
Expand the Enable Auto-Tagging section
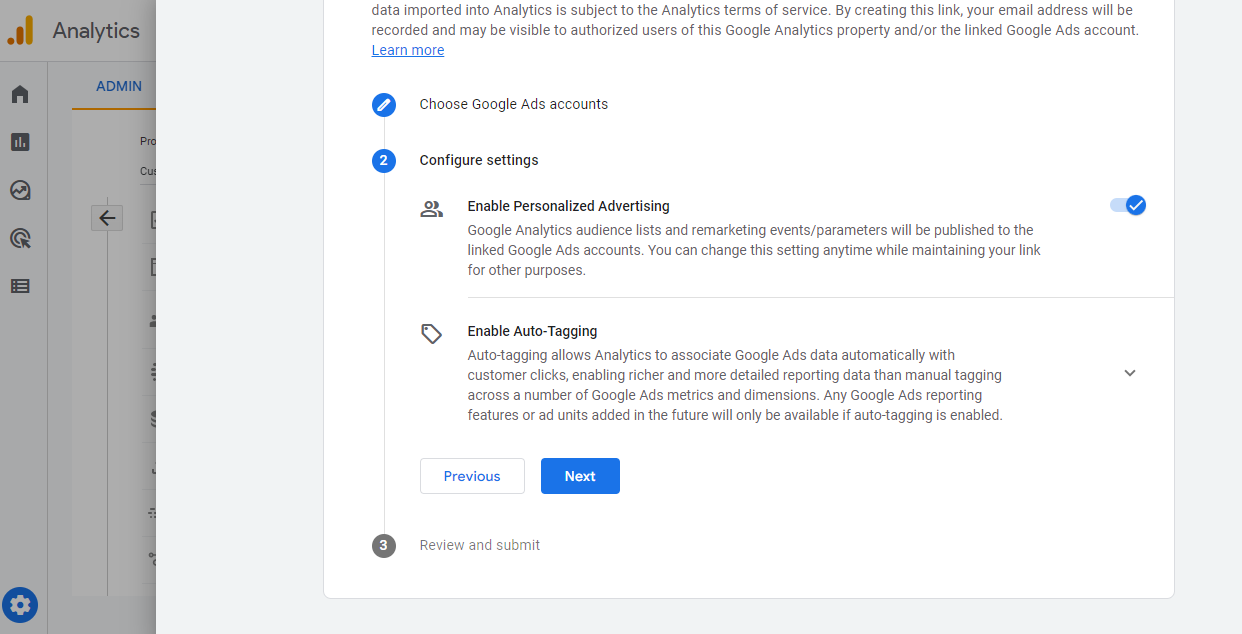click(x=1129, y=373)
